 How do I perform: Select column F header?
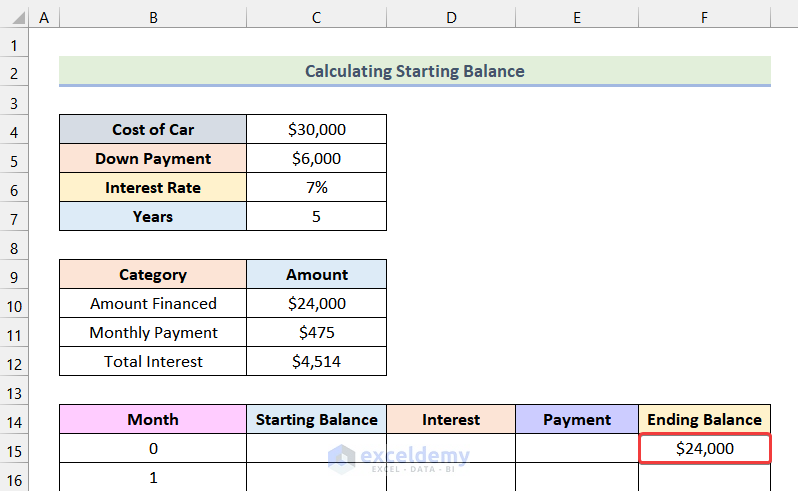click(704, 17)
